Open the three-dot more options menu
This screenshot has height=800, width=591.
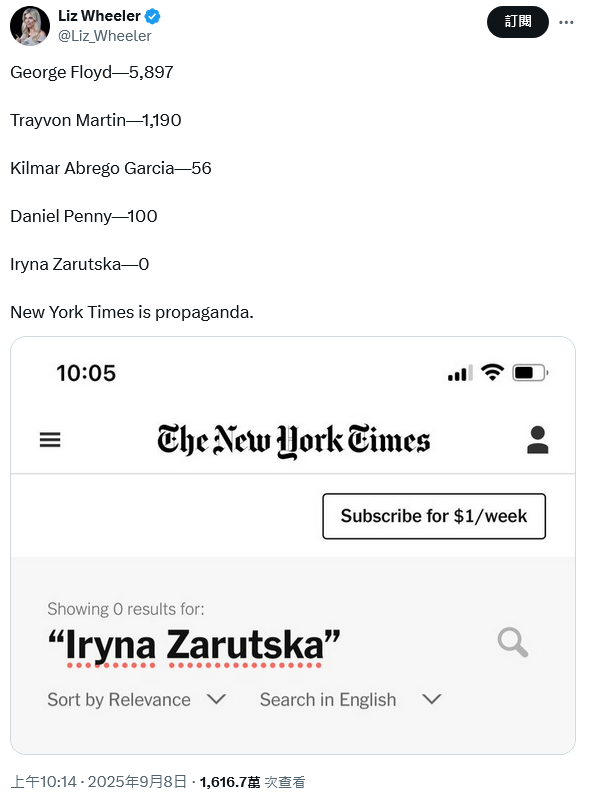566,22
